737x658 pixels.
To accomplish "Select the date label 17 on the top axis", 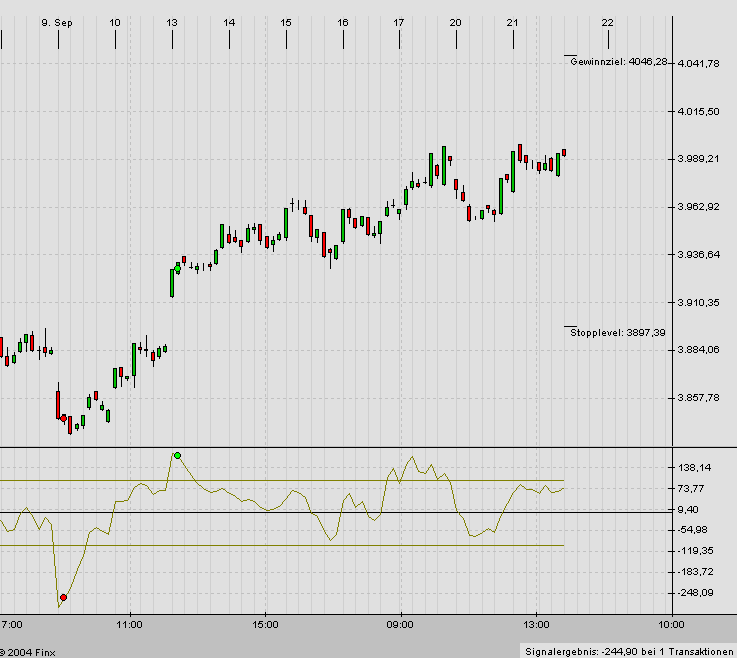I will point(399,22).
